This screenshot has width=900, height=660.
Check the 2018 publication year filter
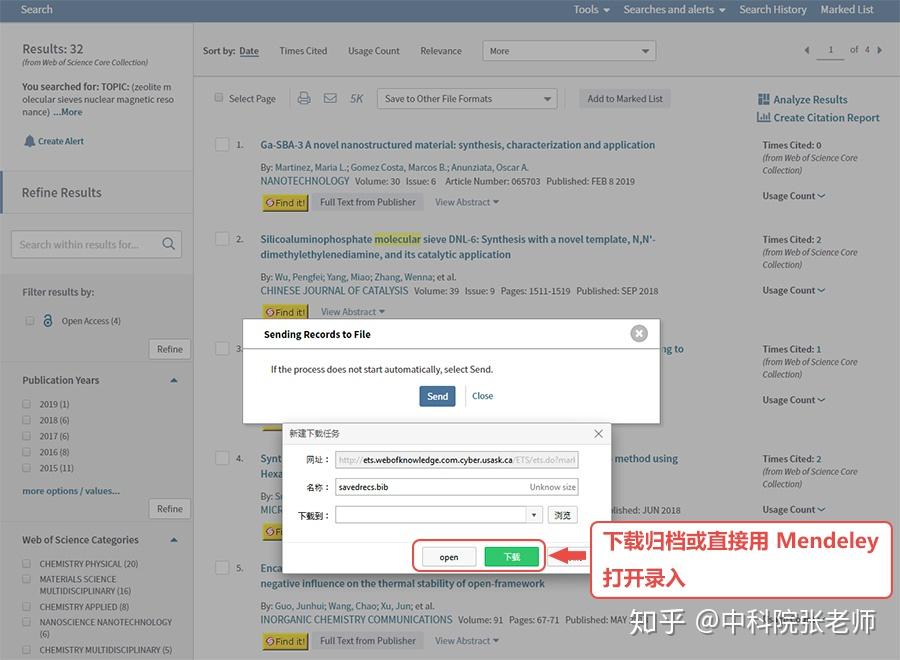pos(26,420)
